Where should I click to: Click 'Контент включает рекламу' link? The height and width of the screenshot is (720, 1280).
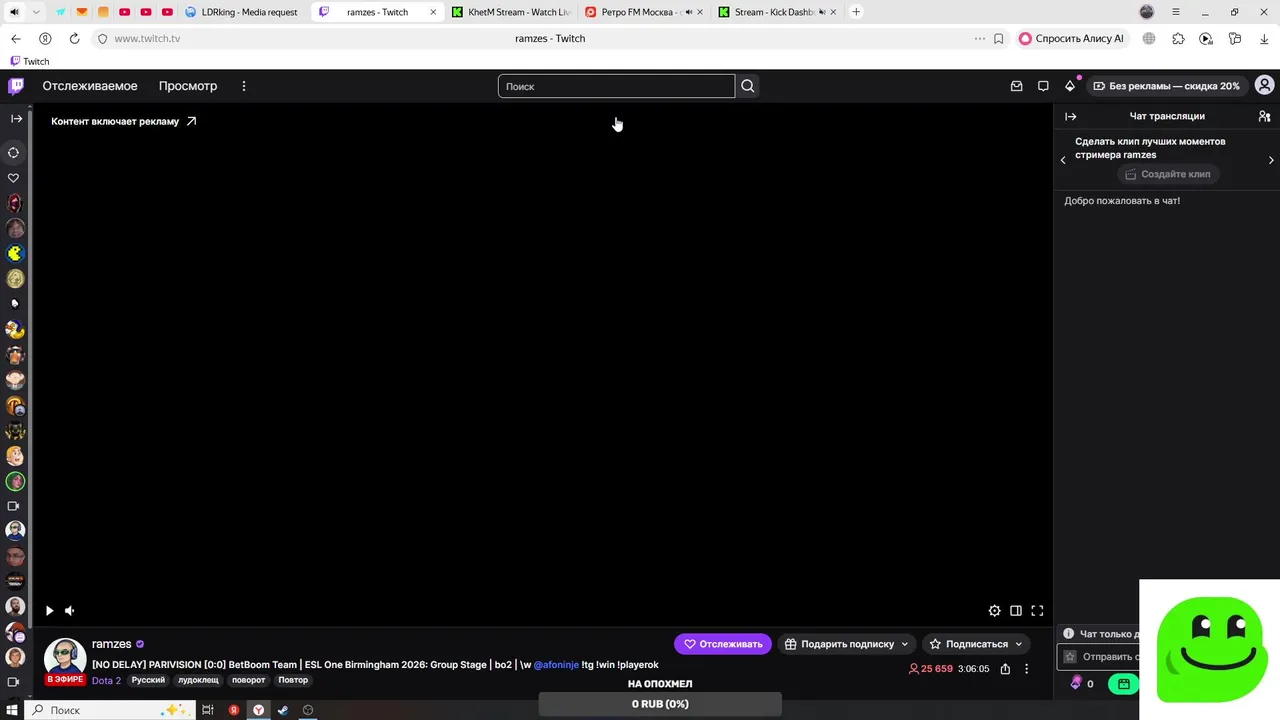pyautogui.click(x=124, y=121)
